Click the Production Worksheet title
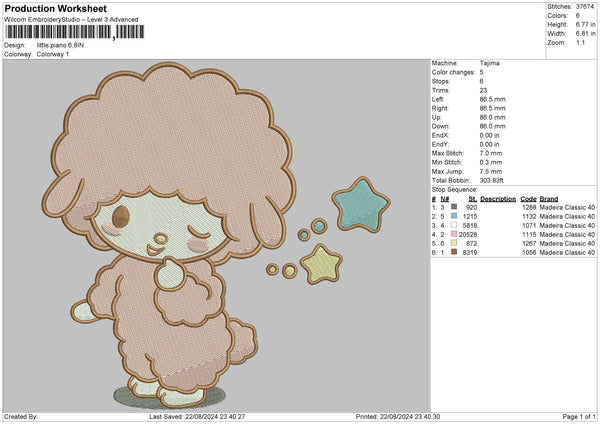The width and height of the screenshot is (600, 424). (x=54, y=9)
